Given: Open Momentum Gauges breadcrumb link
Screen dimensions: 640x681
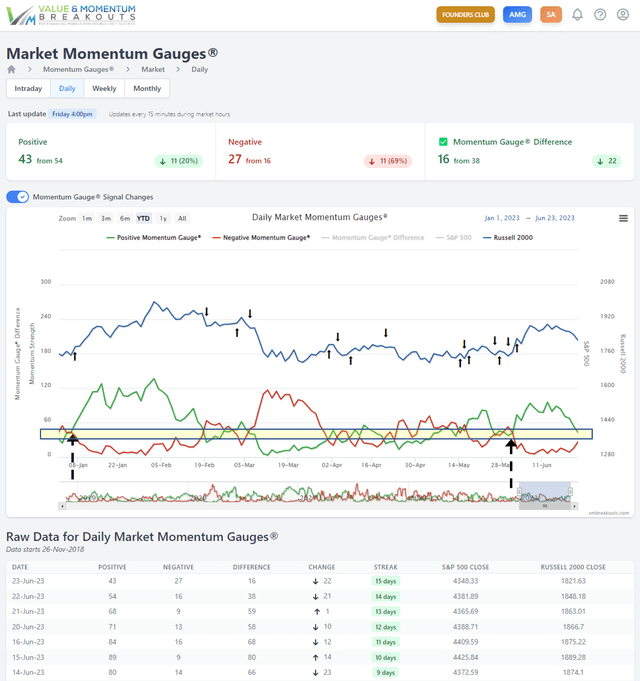Looking at the screenshot, I should [x=78, y=69].
